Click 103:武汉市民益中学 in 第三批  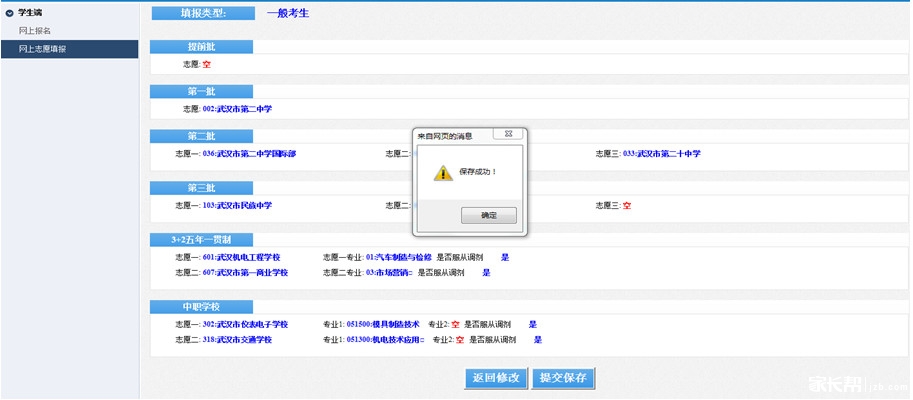(237, 205)
